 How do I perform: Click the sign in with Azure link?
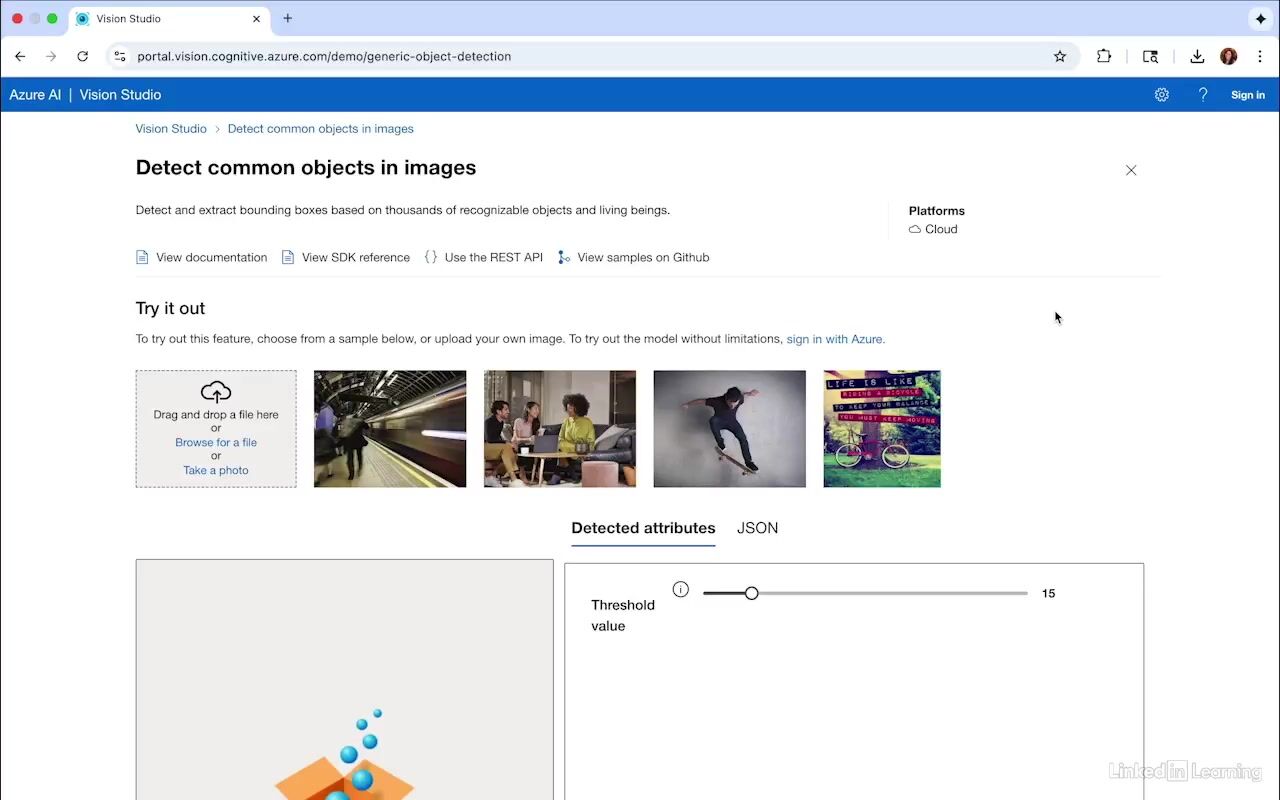click(x=834, y=339)
